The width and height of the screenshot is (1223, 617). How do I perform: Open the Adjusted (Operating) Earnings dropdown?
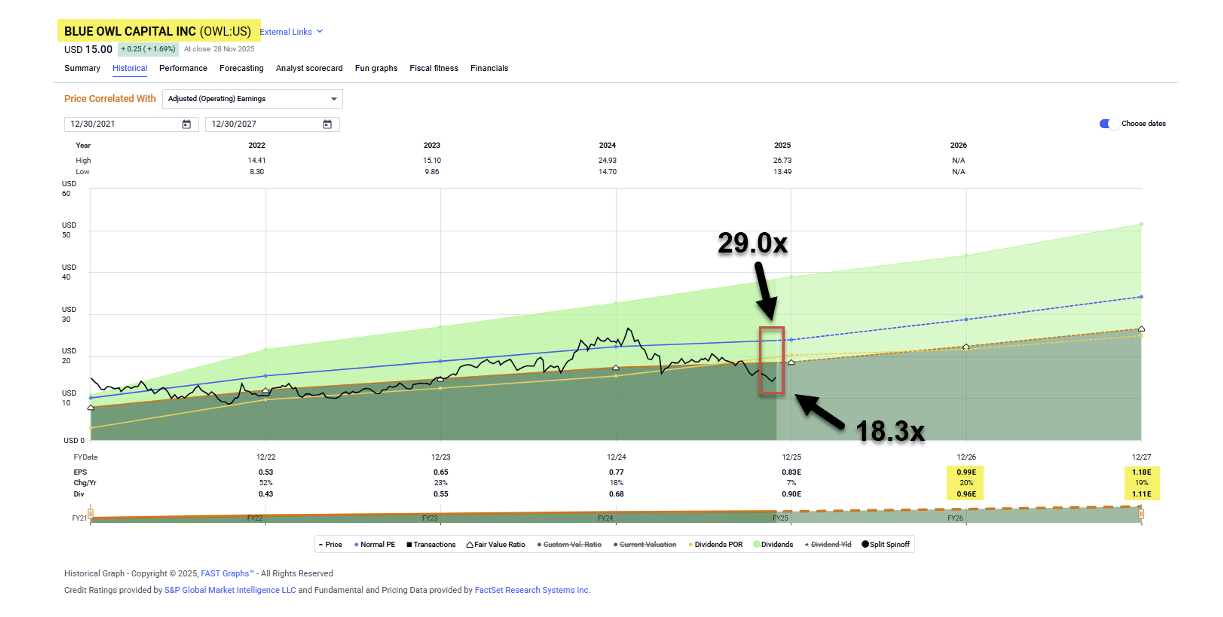point(252,99)
